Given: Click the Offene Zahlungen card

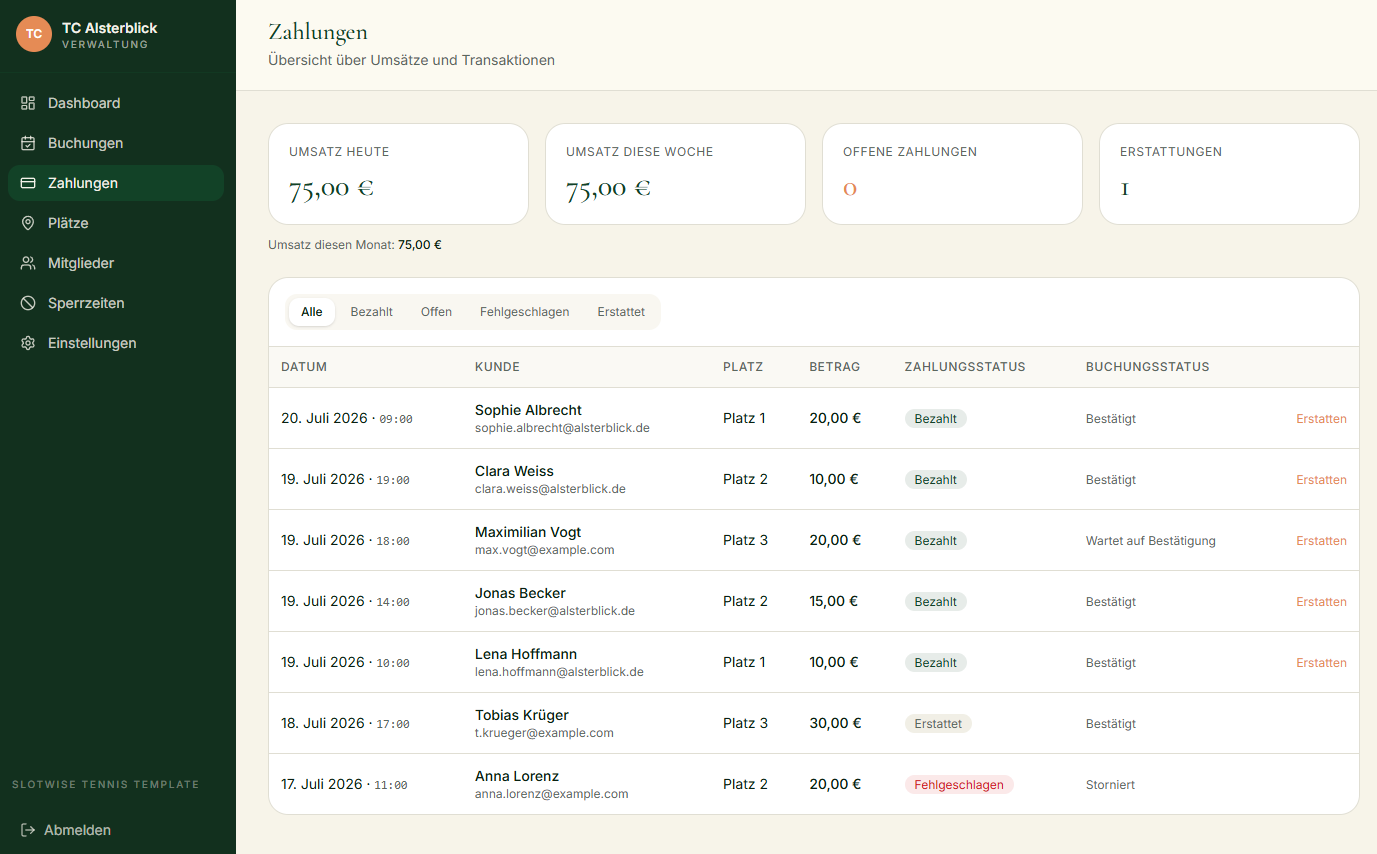Looking at the screenshot, I should click(952, 174).
